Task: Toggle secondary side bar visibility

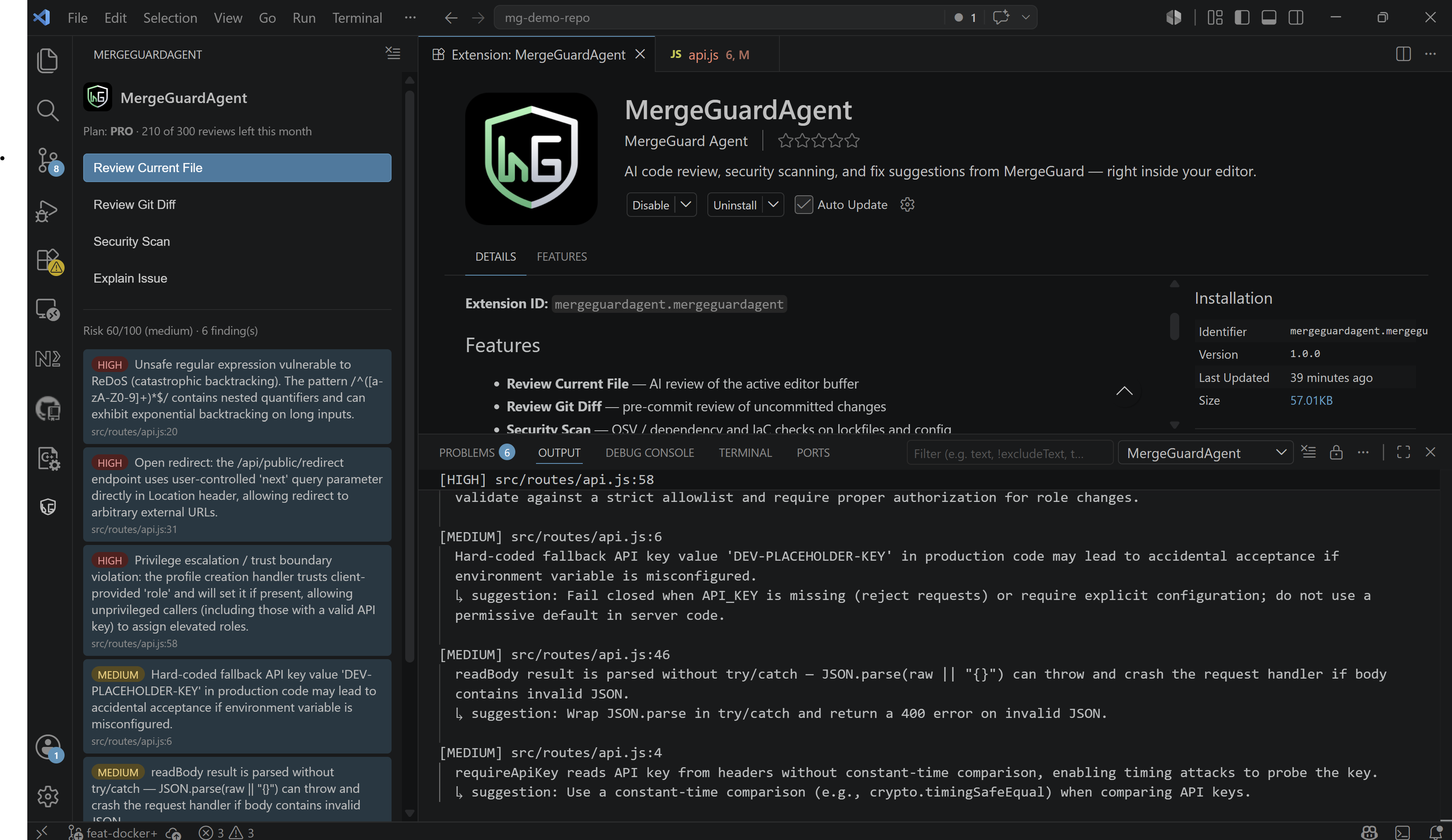Action: tap(1296, 17)
